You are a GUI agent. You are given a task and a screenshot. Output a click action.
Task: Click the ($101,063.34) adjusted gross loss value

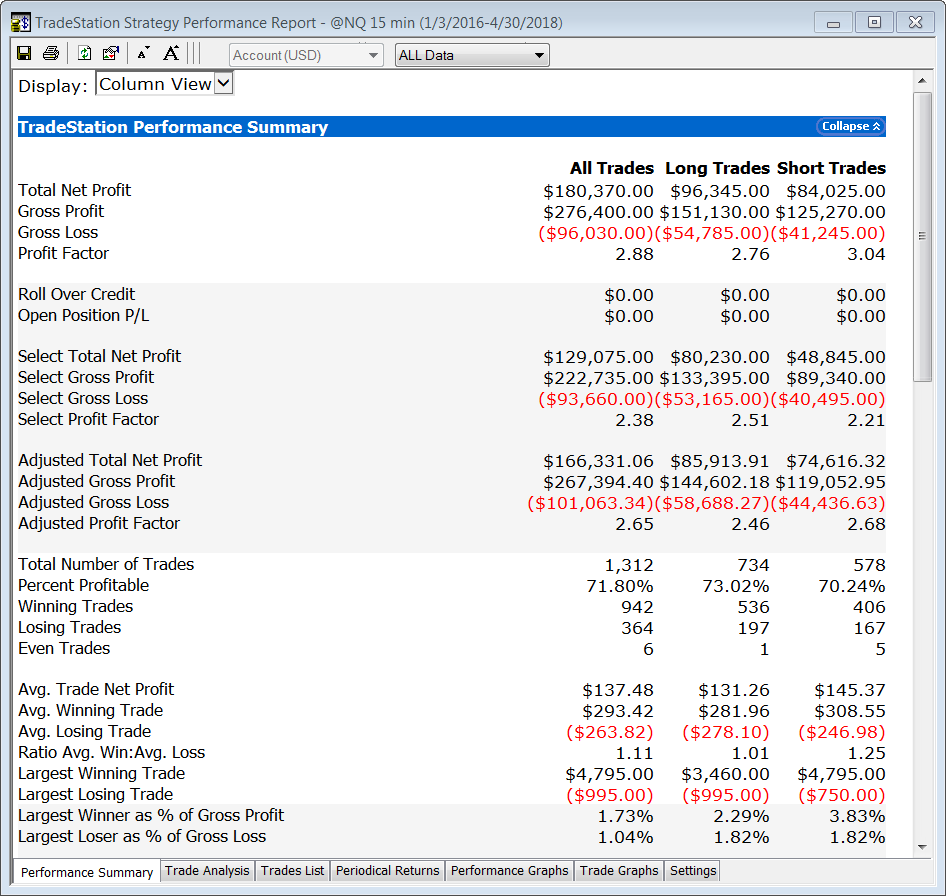click(x=591, y=503)
